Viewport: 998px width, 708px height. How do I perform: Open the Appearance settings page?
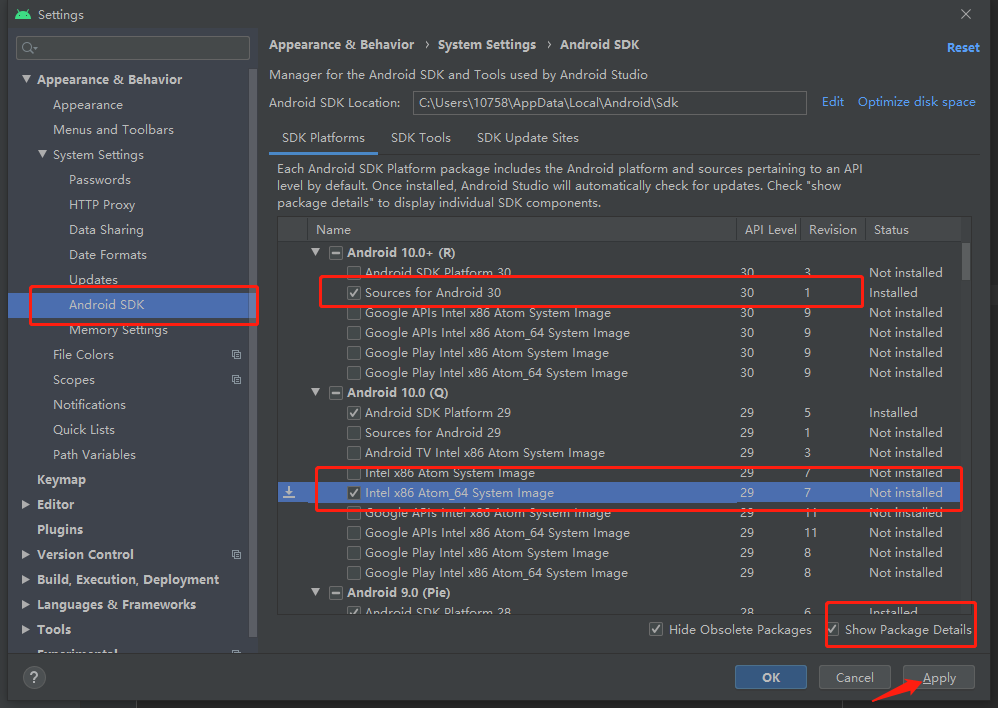point(88,105)
